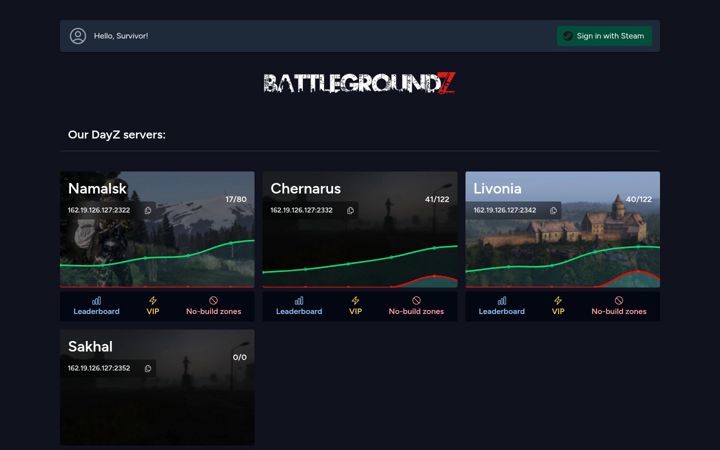Click the user avatar icon beside Hello, Survivor!

tap(78, 36)
